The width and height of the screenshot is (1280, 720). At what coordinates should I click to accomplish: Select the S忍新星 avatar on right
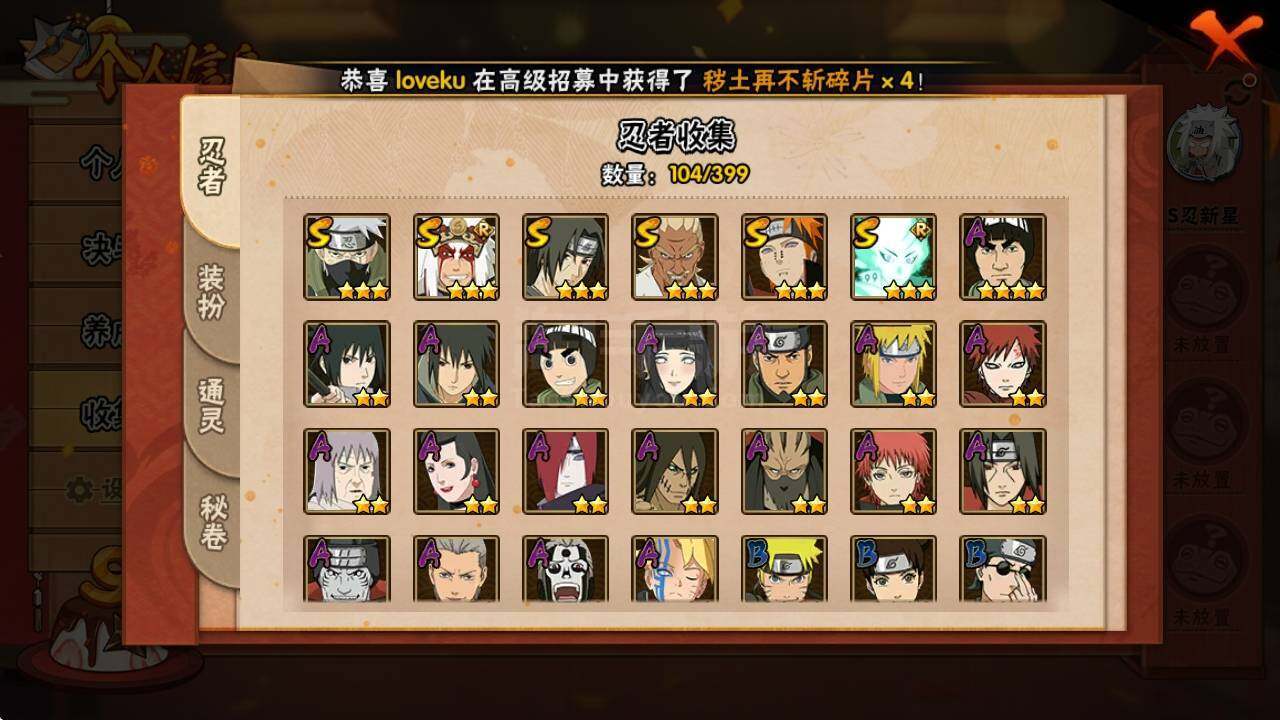click(1203, 145)
